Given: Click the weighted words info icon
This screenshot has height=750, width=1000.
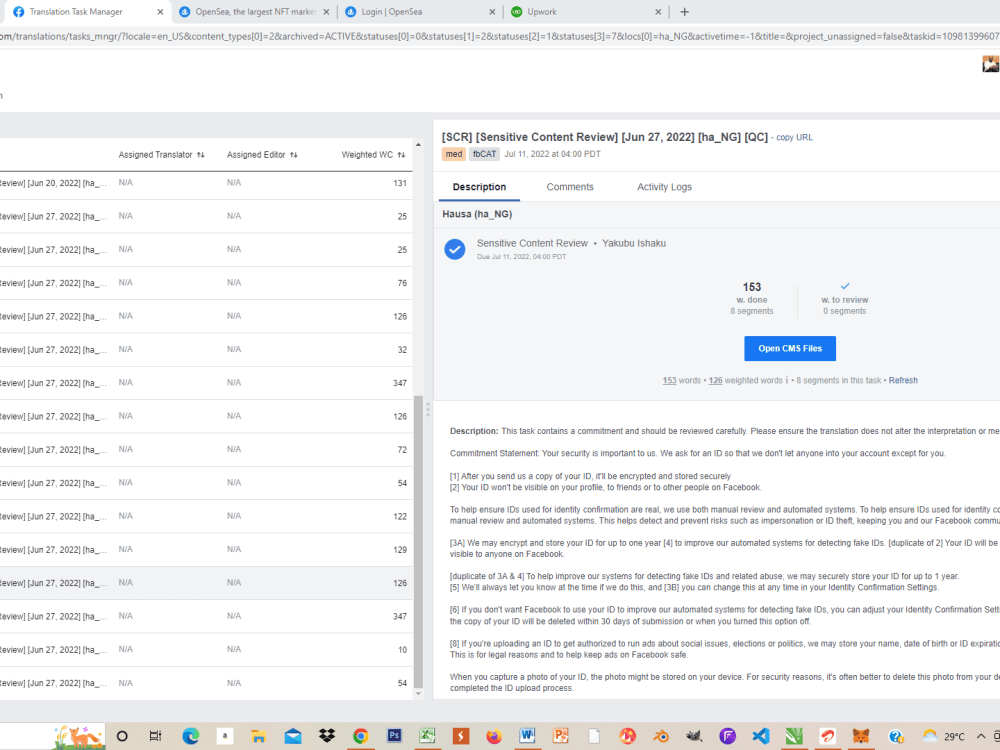Looking at the screenshot, I should 787,381.
